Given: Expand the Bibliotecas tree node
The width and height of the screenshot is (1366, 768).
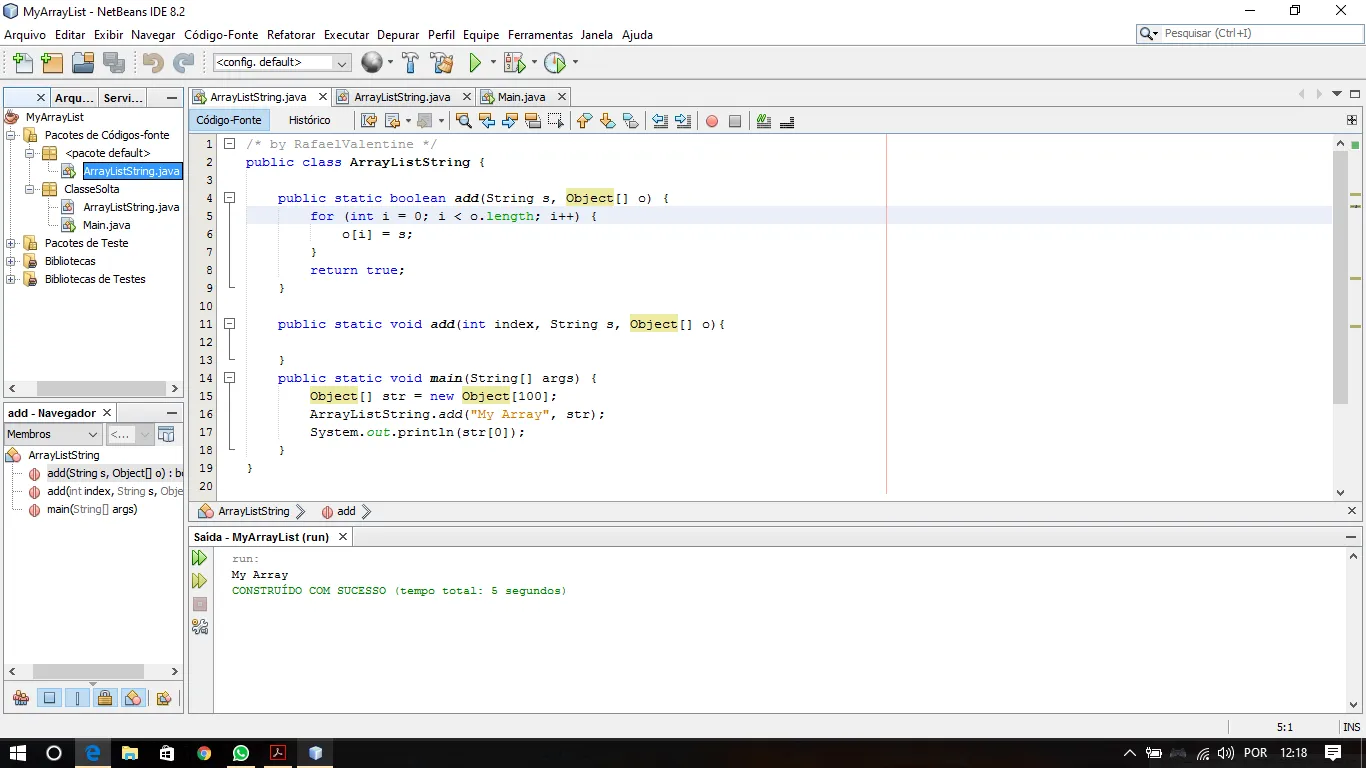Looking at the screenshot, I should [x=11, y=261].
